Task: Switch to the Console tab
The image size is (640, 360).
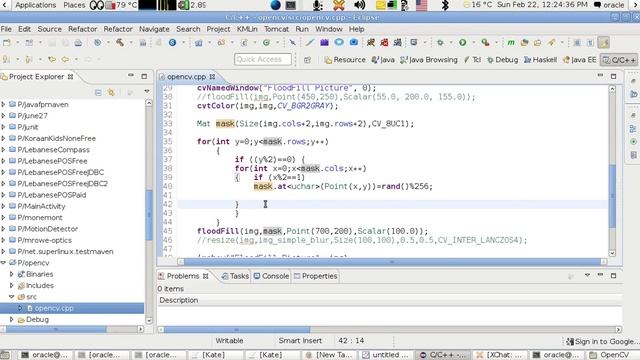Action: click(271, 276)
